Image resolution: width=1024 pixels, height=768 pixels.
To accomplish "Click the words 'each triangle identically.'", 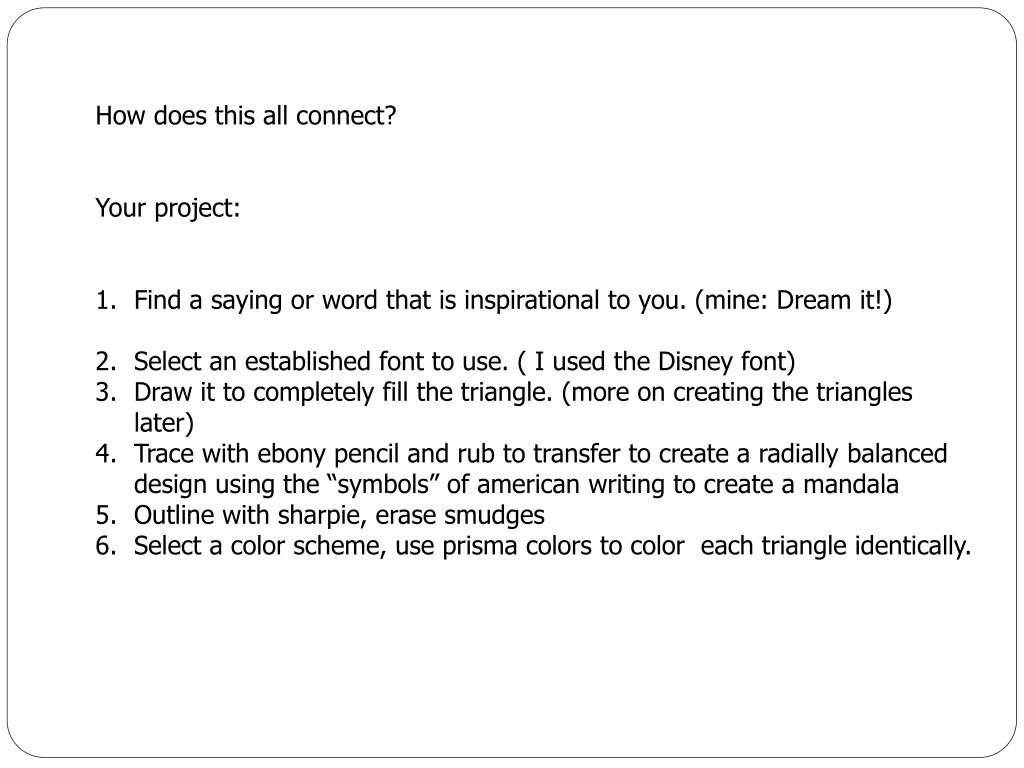I will [x=836, y=546].
